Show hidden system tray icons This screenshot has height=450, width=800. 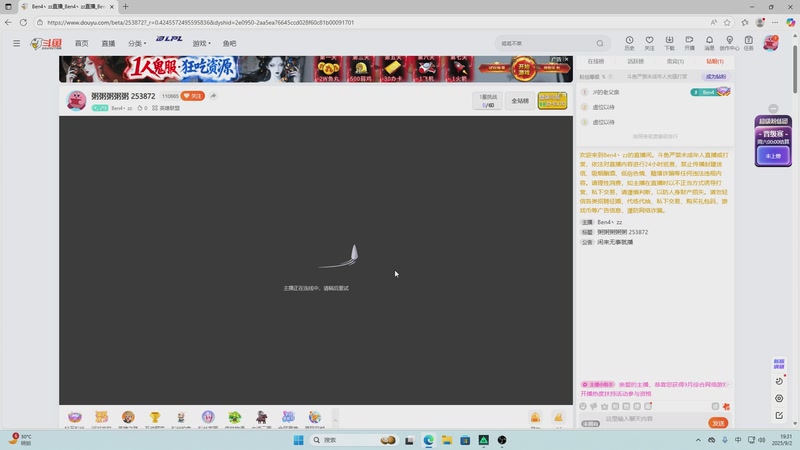pyautogui.click(x=698, y=440)
